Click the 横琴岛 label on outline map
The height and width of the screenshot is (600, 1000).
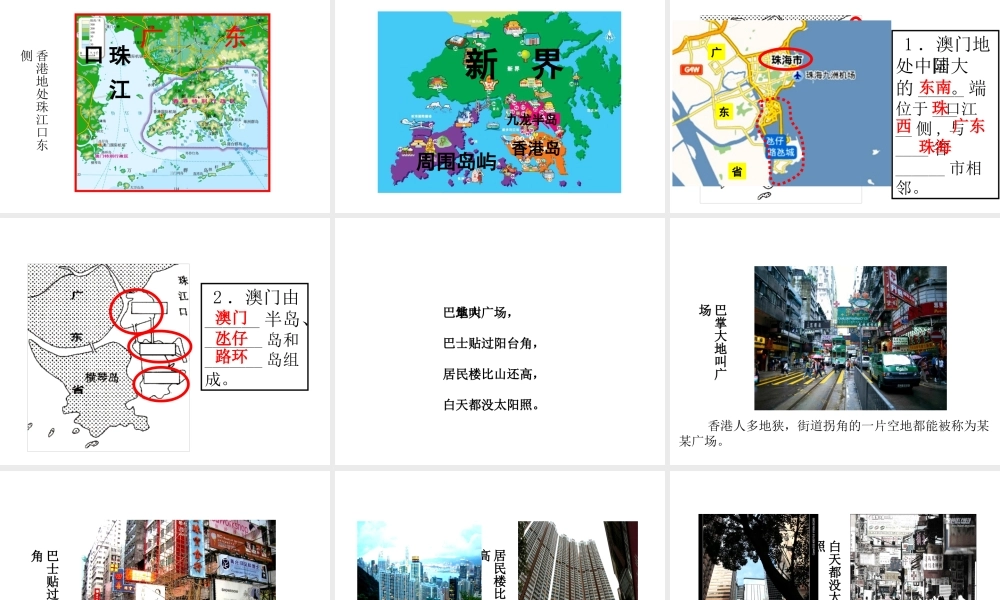[x=102, y=377]
